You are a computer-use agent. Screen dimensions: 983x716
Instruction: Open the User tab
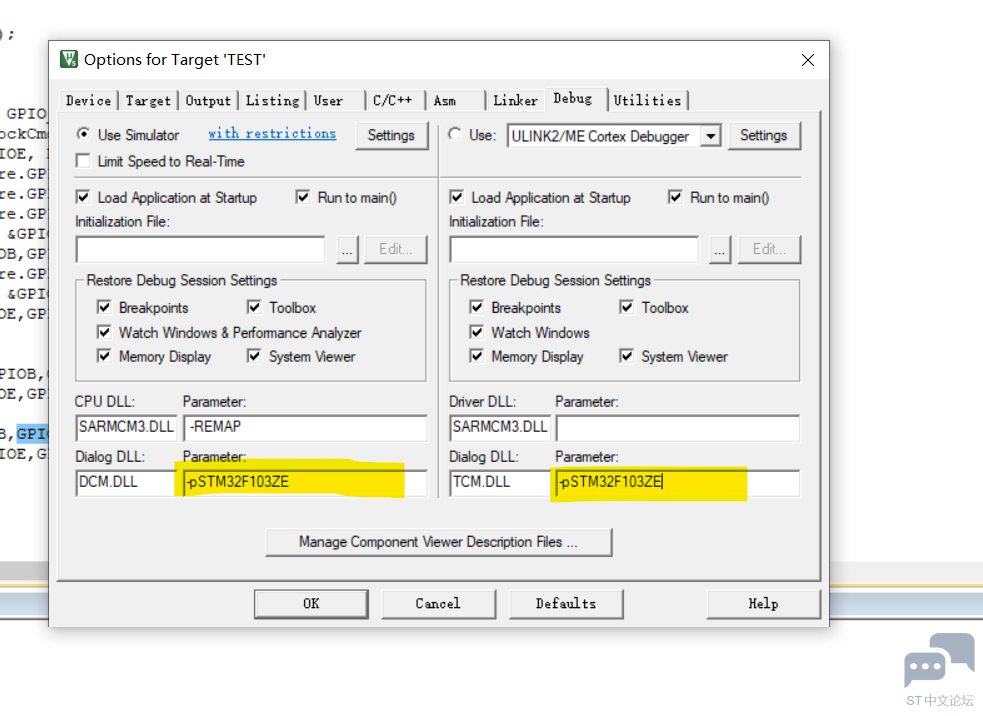335,100
